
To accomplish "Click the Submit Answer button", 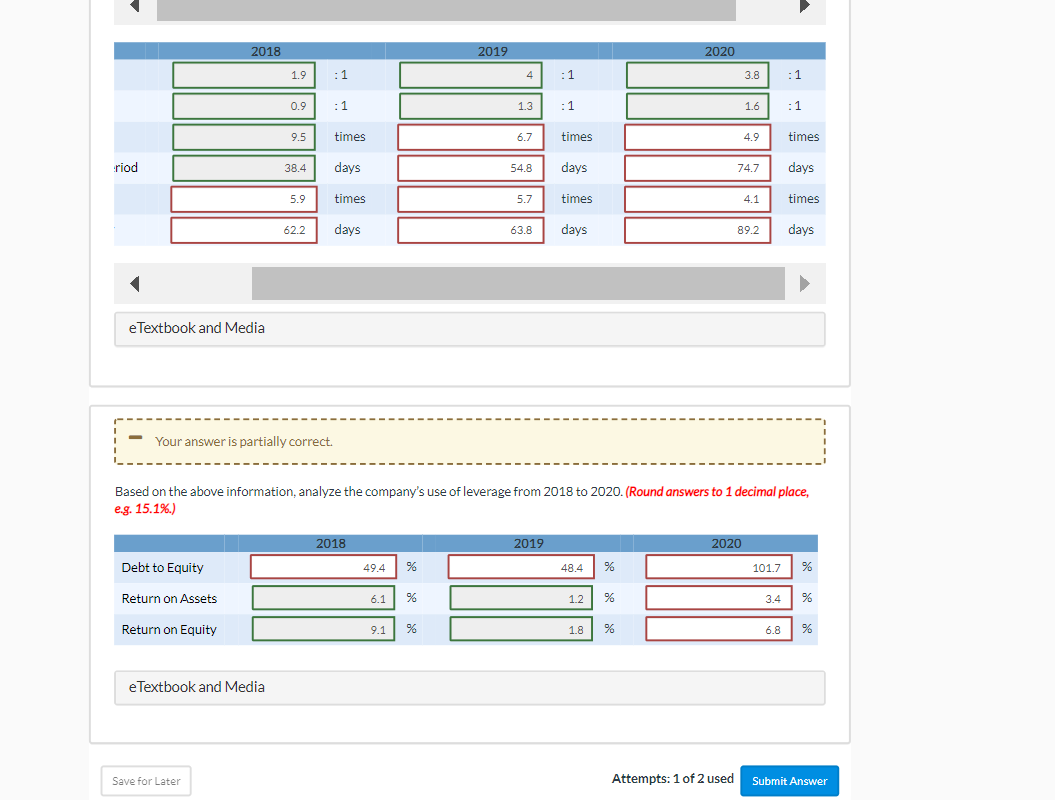I will click(789, 780).
